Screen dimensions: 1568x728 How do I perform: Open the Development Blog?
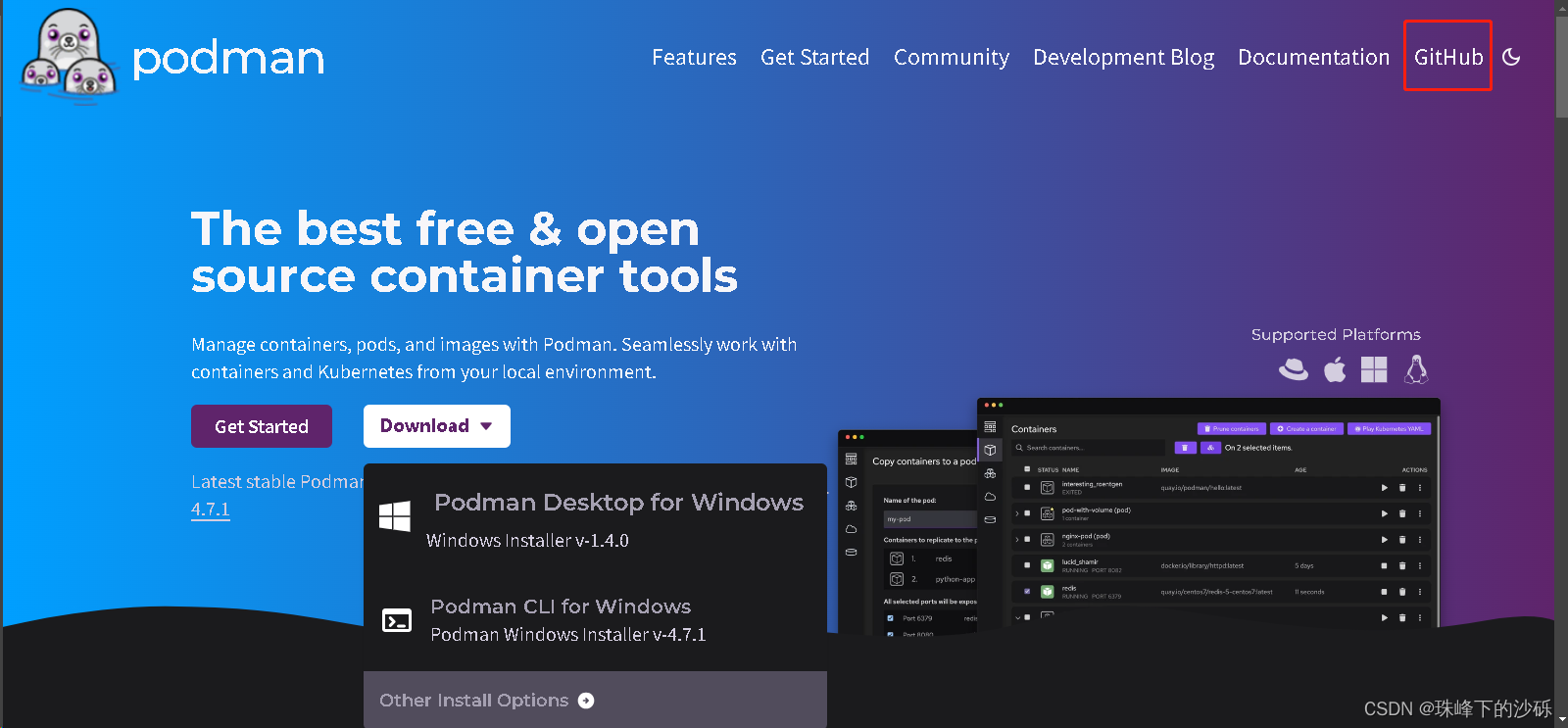pos(1123,57)
